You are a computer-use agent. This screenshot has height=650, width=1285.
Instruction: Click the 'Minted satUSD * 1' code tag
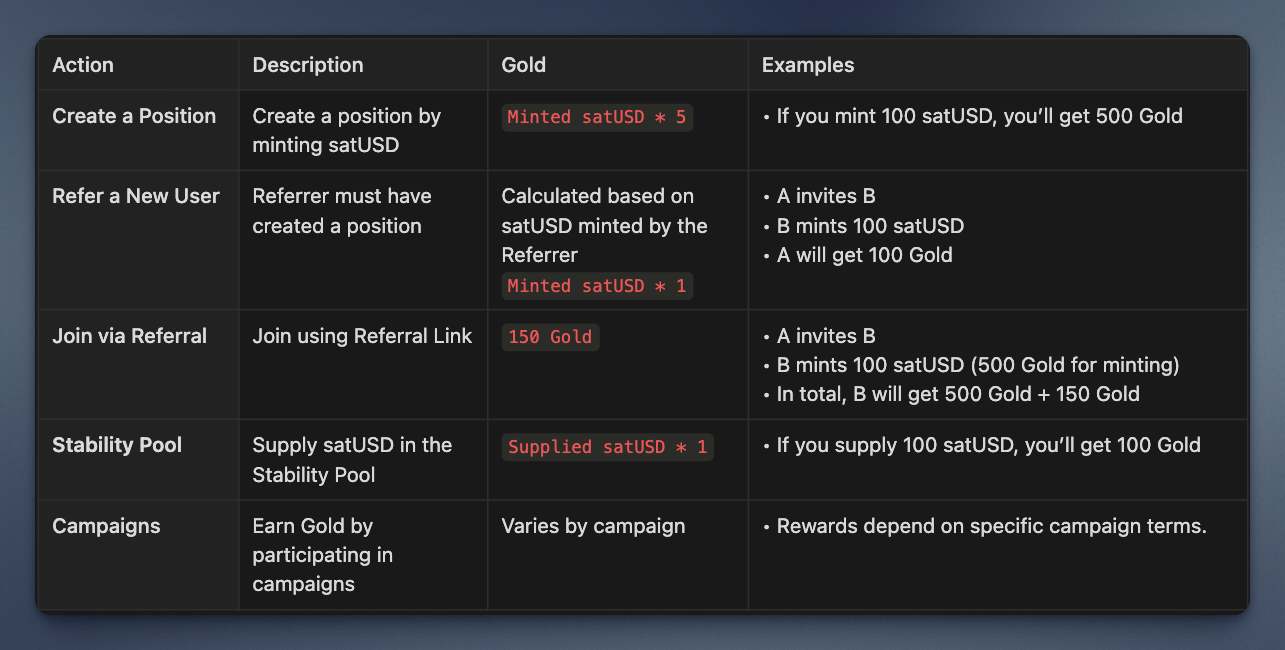(597, 286)
